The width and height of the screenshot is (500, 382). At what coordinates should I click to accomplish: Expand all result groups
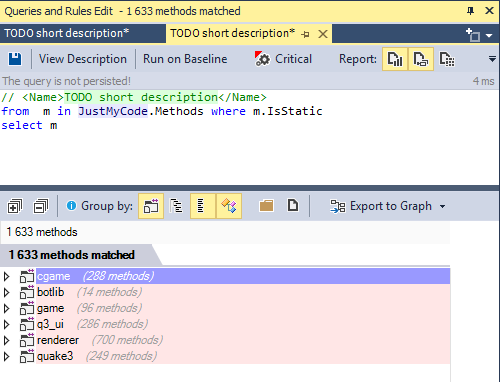pos(15,206)
